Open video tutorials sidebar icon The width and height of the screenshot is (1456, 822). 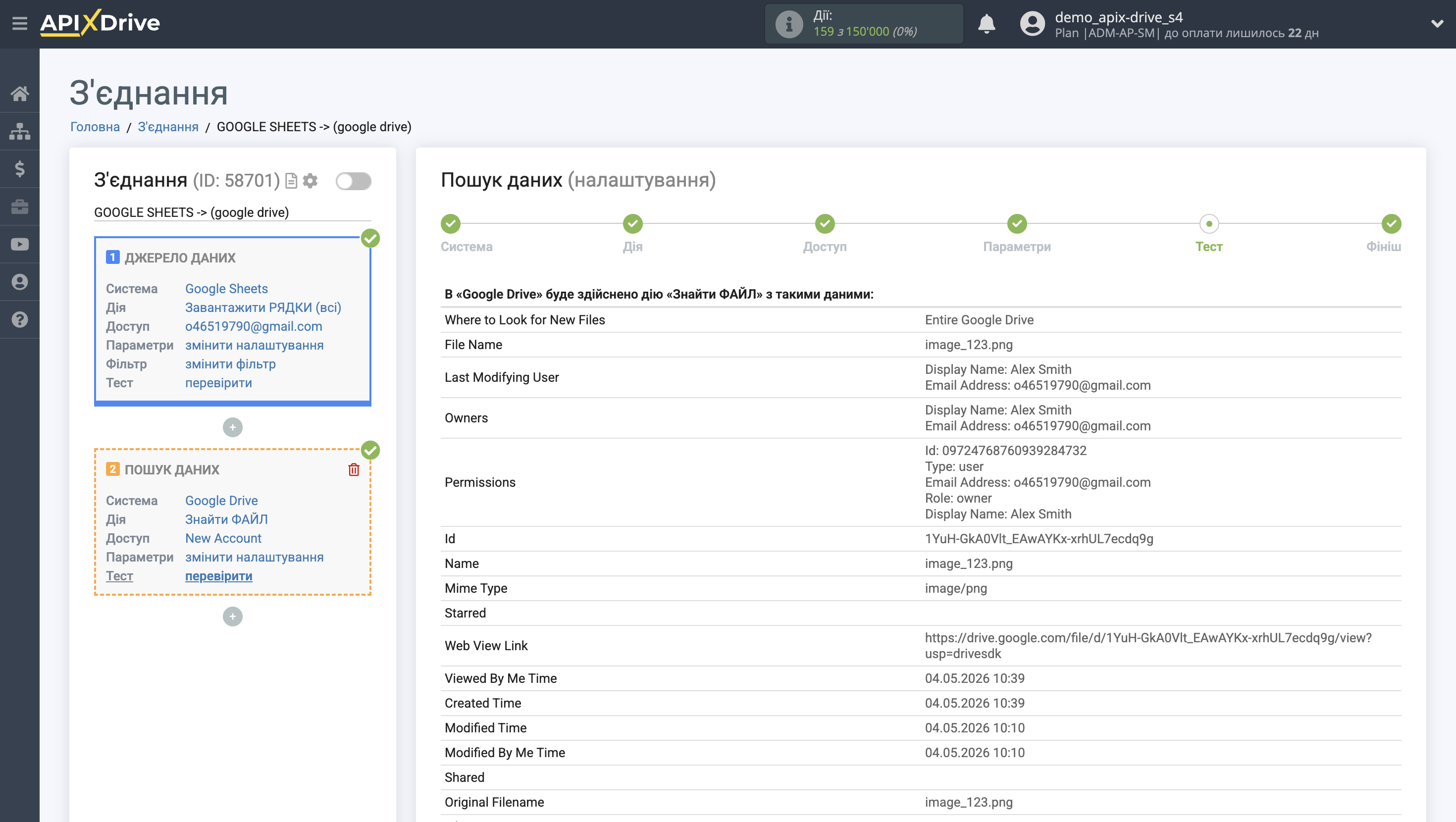(20, 244)
